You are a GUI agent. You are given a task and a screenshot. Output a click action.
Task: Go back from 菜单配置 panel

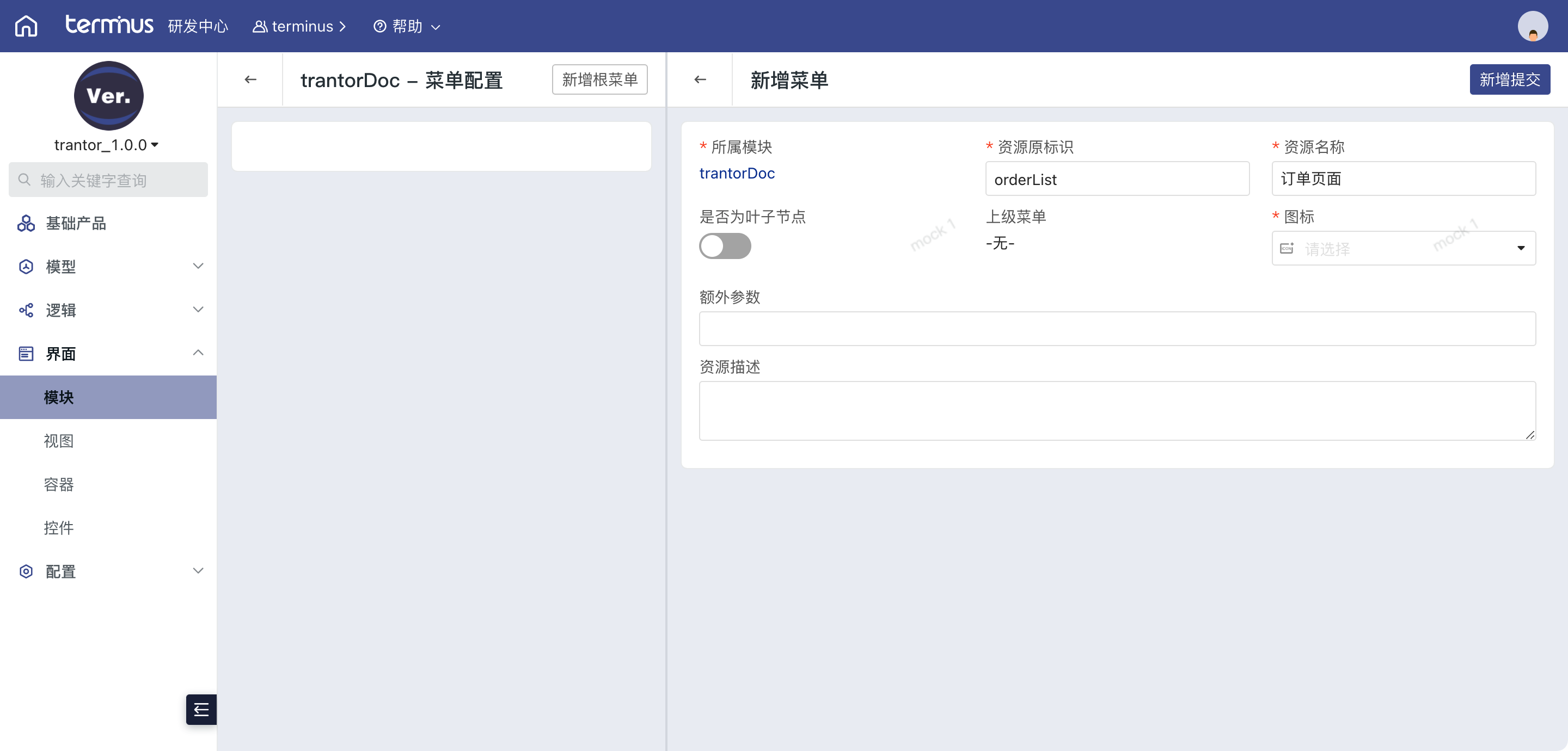(250, 79)
